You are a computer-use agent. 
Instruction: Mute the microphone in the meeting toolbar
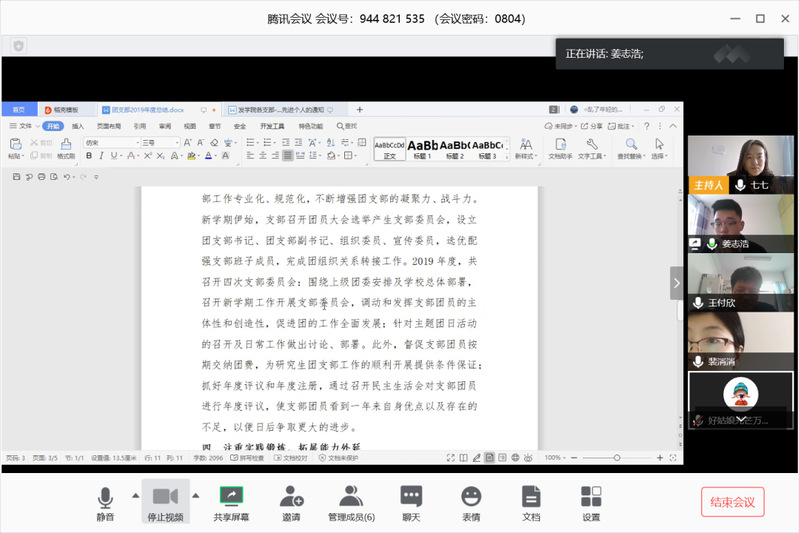(105, 503)
